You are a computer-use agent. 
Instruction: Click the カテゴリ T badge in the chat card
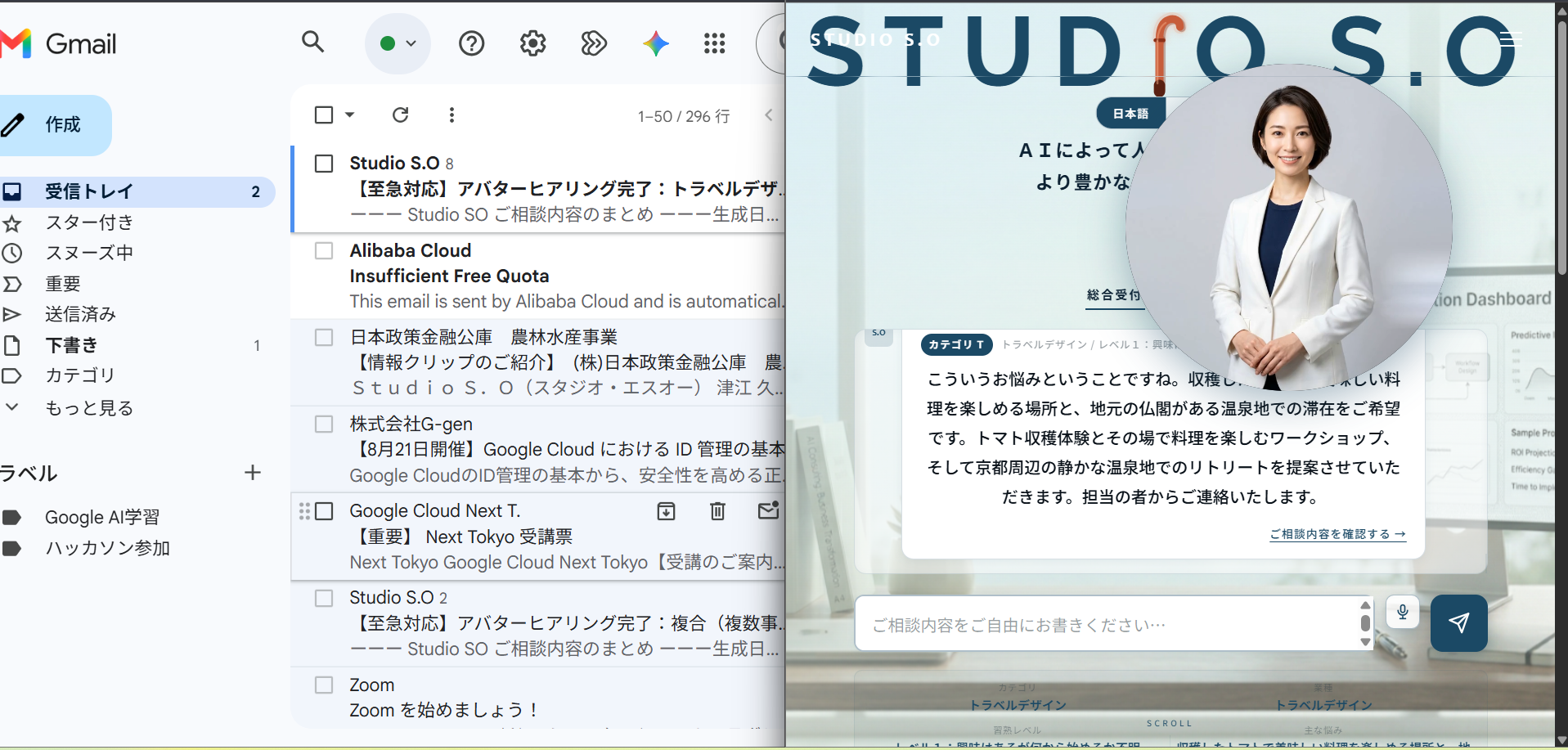point(956,344)
